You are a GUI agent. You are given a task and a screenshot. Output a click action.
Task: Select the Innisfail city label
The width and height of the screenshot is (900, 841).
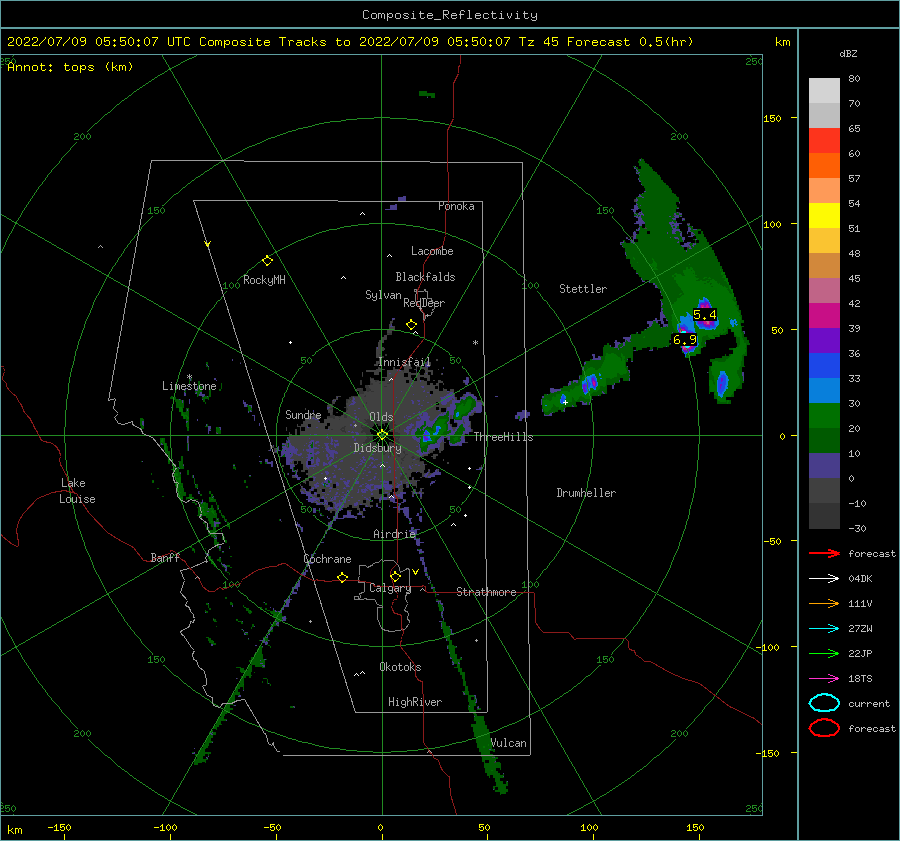404,362
